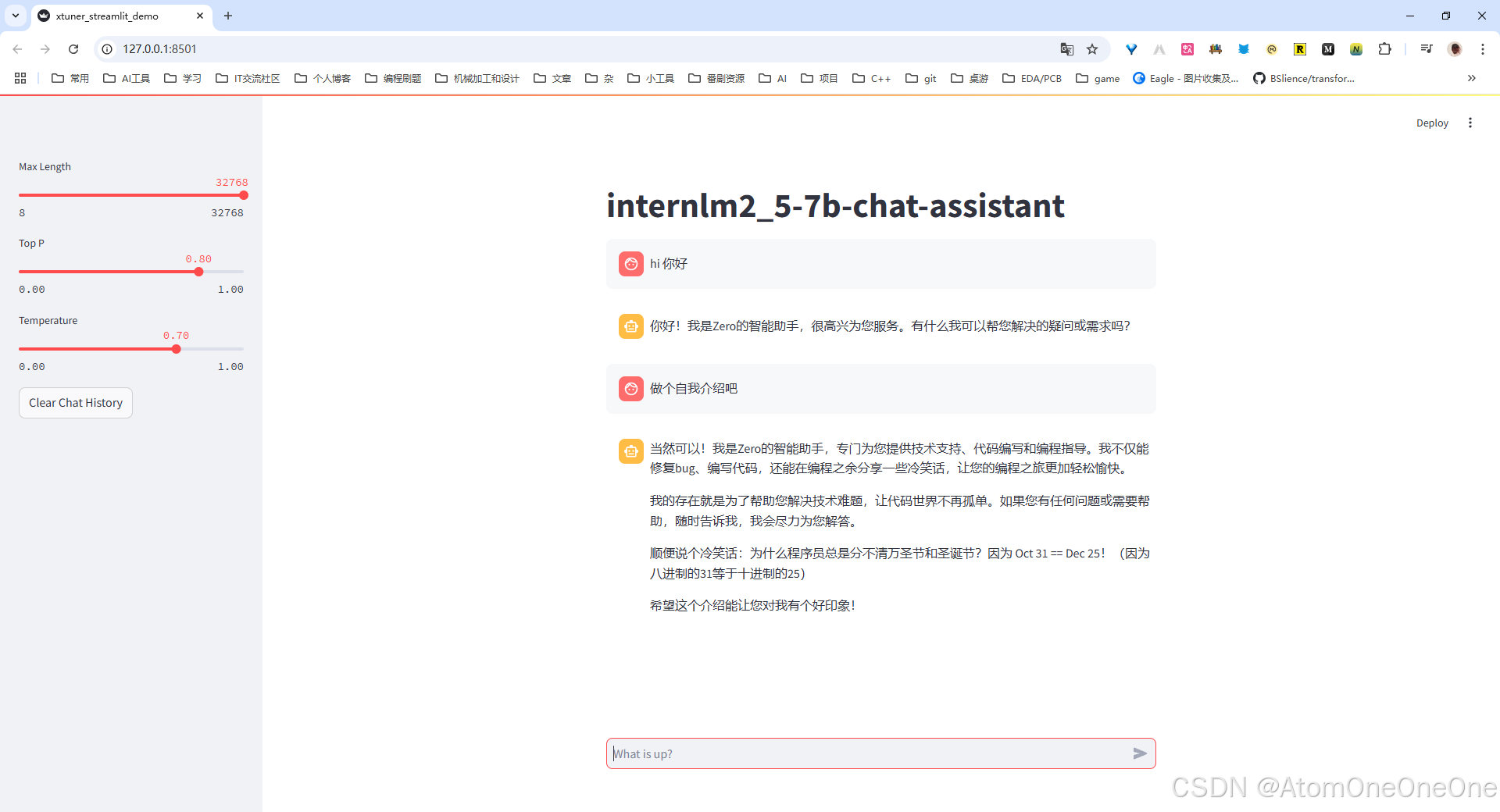
Task: Open the translate page icon
Action: pyautogui.click(x=1067, y=49)
